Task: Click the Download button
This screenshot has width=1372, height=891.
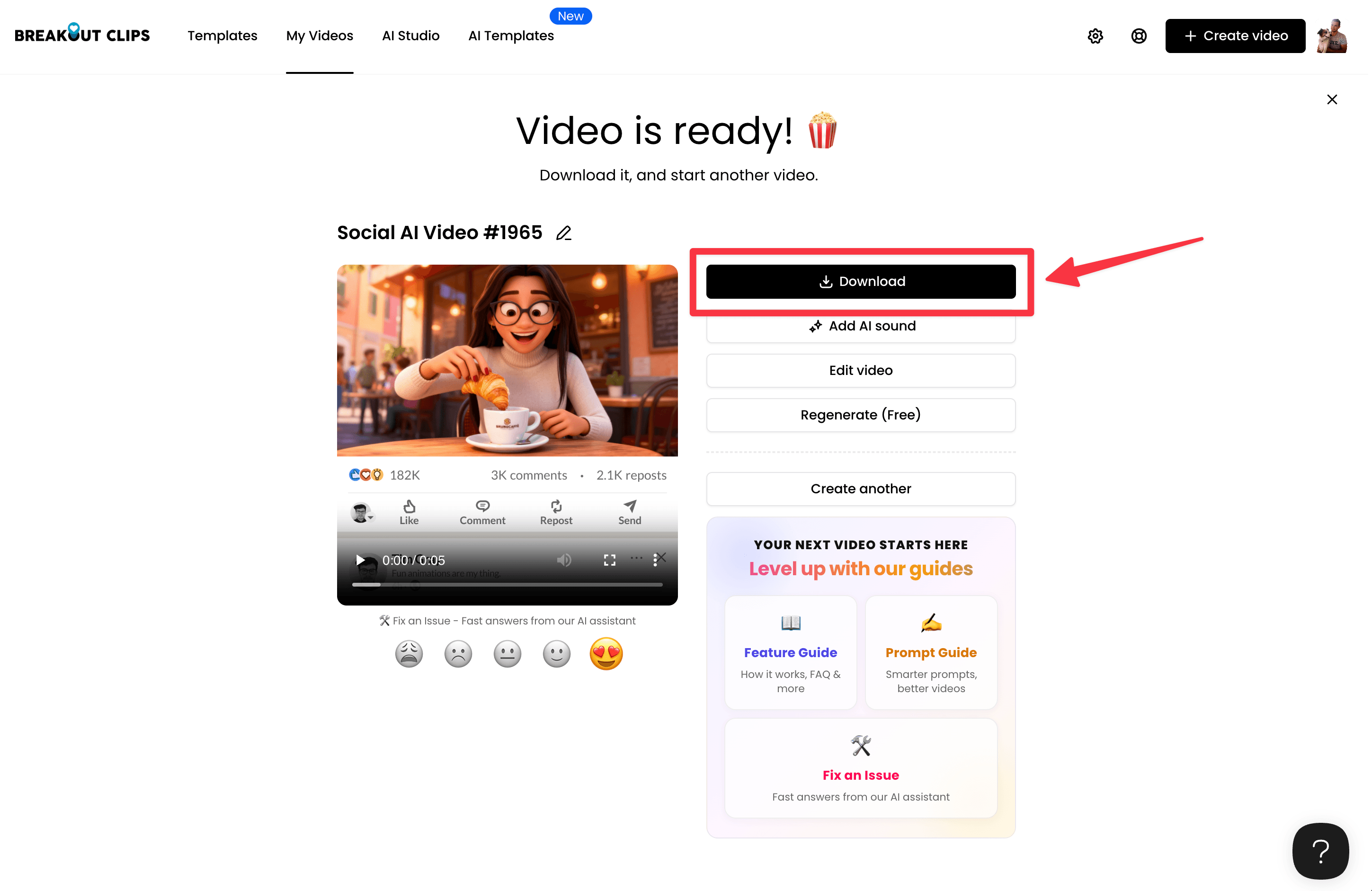Action: (x=860, y=281)
